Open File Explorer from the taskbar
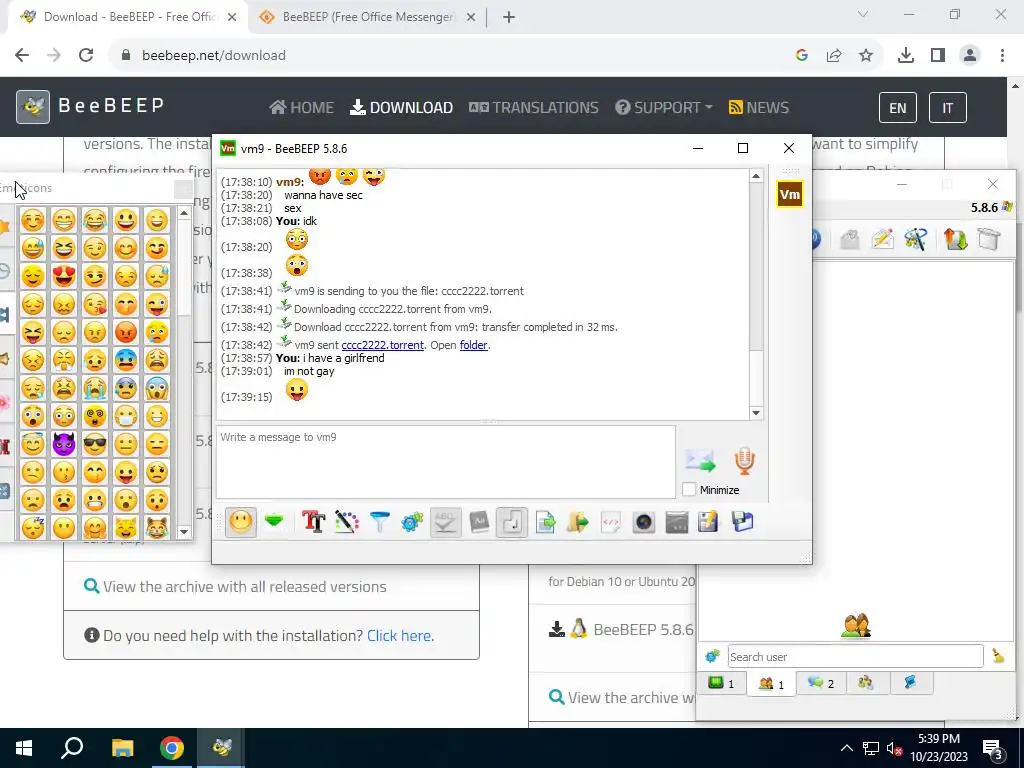 tap(122, 748)
